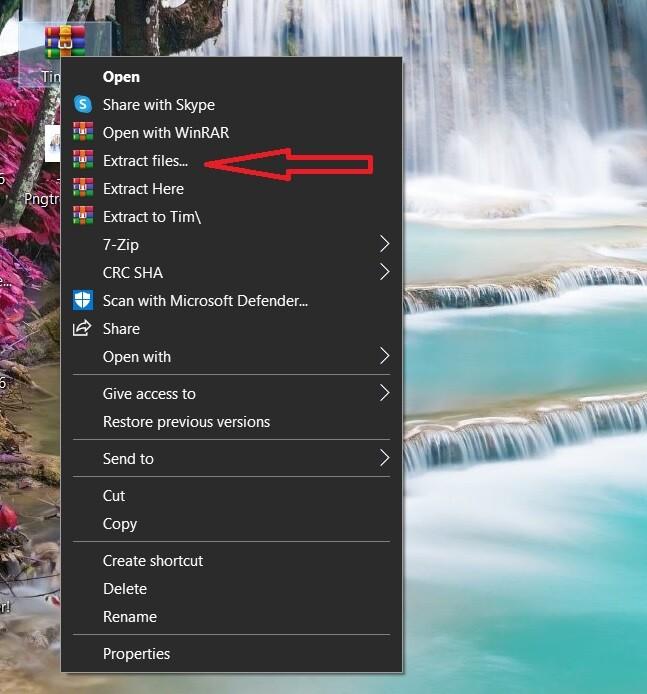The height and width of the screenshot is (694, 647).
Task: Select Extract files... option
Action: point(231,161)
